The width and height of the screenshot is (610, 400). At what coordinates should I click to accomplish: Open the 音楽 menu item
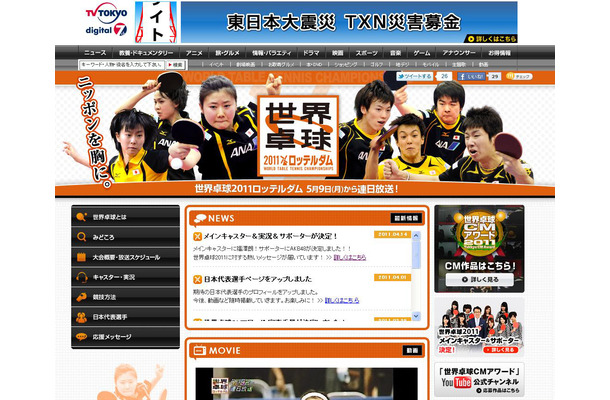pyautogui.click(x=395, y=53)
